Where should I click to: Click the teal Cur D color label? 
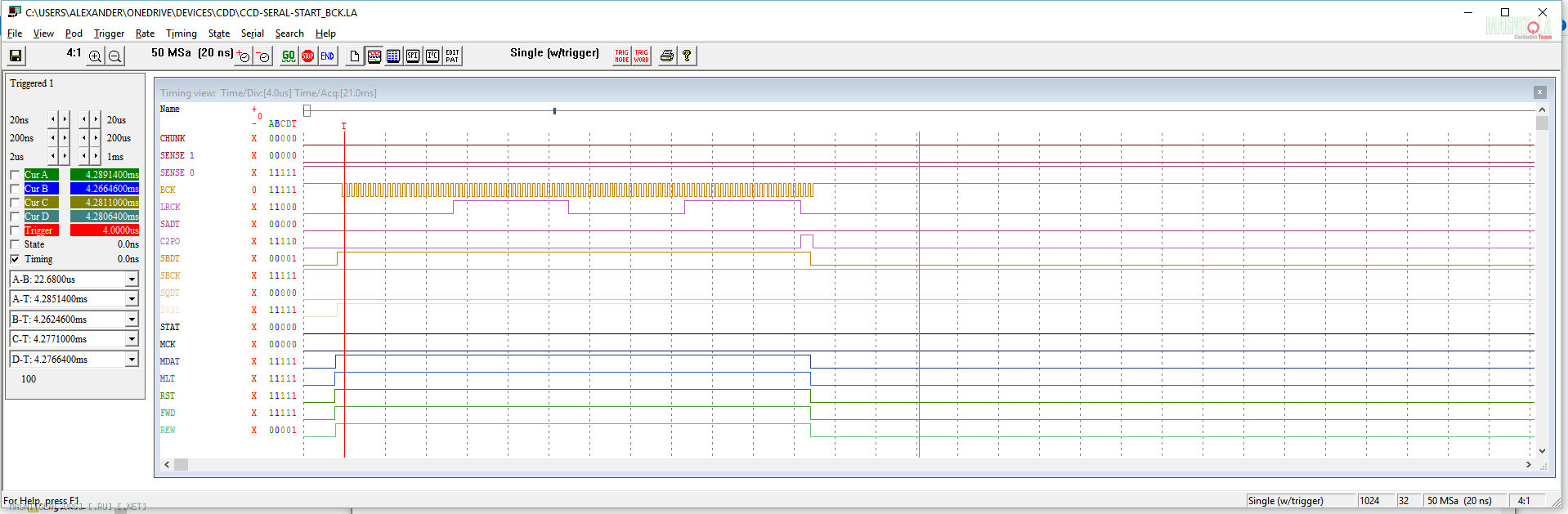[41, 217]
